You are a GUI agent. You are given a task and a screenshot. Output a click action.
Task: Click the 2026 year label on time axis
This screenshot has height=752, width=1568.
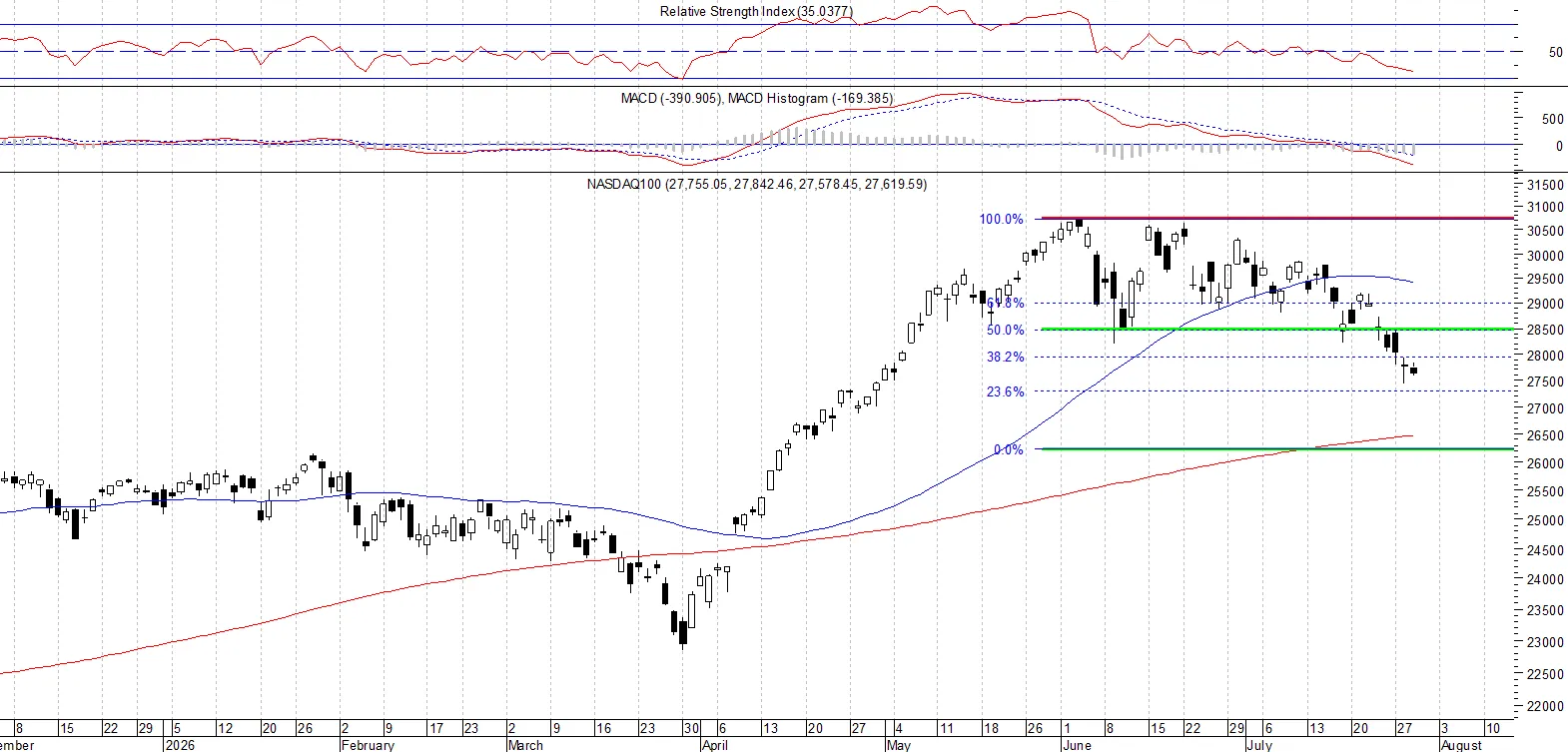tap(180, 745)
